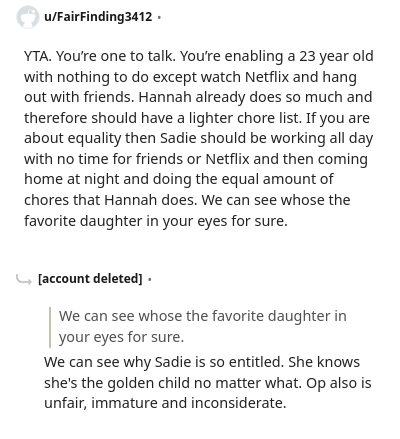Image resolution: width=400 pixels, height=439 pixels.
Task: Click the reply arrow icon beside the deleted account
Action: pyautogui.click(x=24, y=279)
